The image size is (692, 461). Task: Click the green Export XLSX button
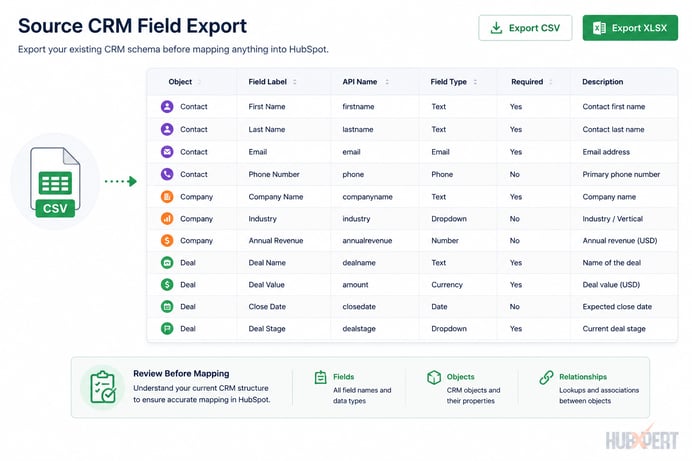[630, 28]
